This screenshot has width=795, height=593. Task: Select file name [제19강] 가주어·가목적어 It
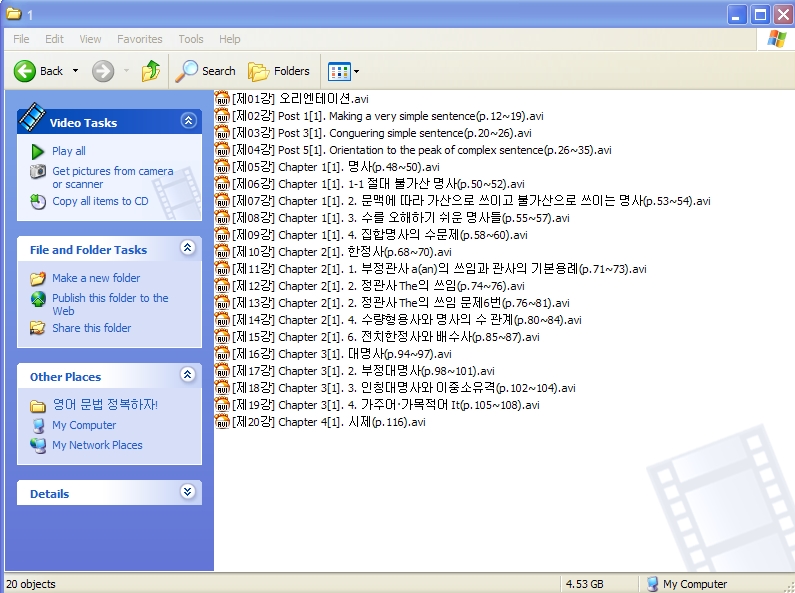click(386, 404)
